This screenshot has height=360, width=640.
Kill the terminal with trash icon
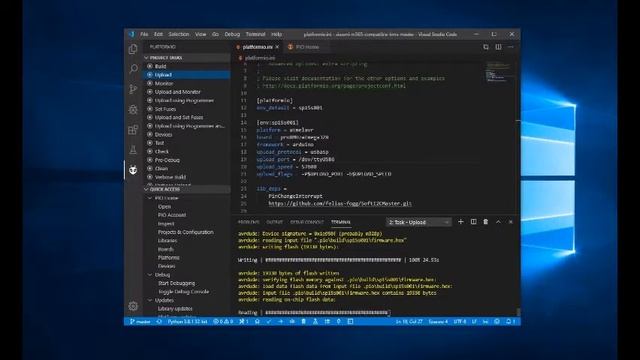tap(486, 222)
